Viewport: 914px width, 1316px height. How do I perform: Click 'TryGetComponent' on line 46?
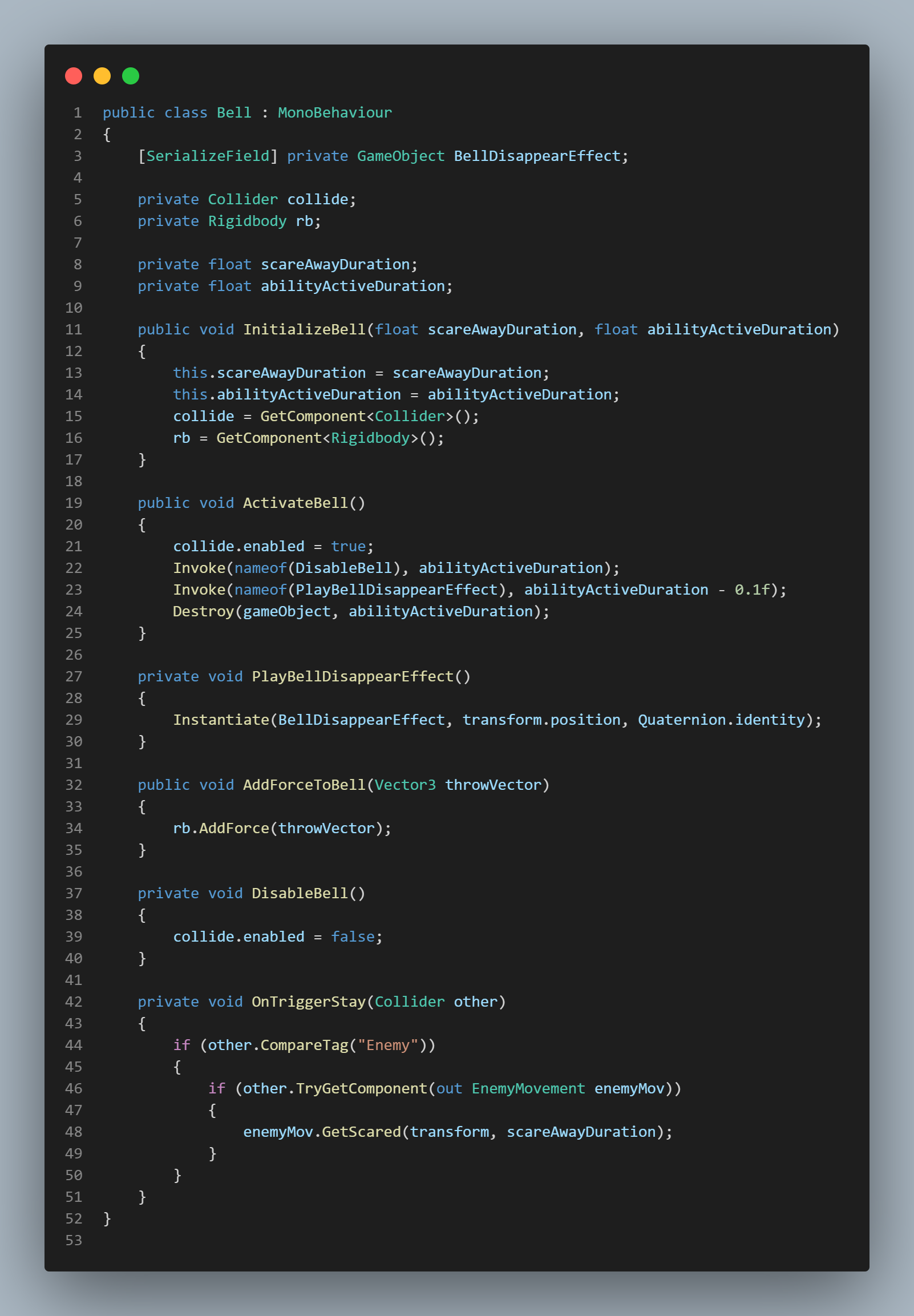pos(361,1089)
